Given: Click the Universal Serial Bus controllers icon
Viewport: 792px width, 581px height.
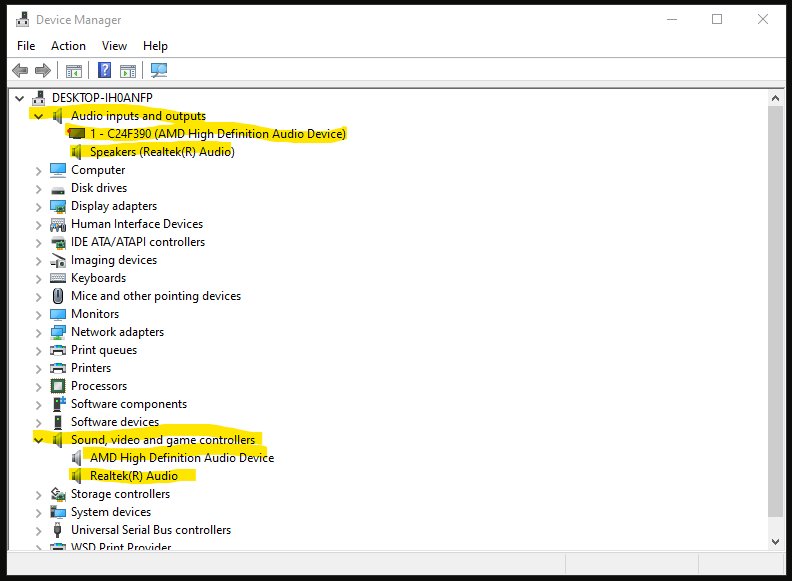Looking at the screenshot, I should pos(58,530).
